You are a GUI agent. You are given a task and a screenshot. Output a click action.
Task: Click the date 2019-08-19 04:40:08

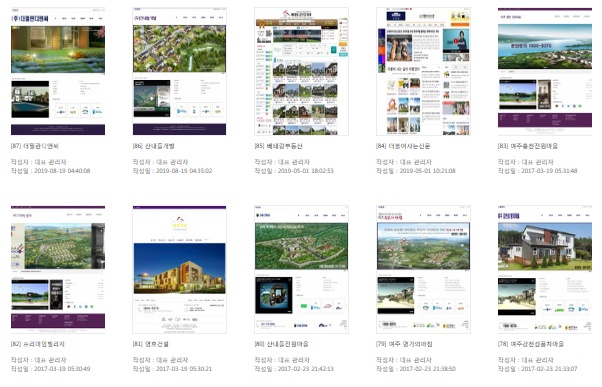(62, 171)
